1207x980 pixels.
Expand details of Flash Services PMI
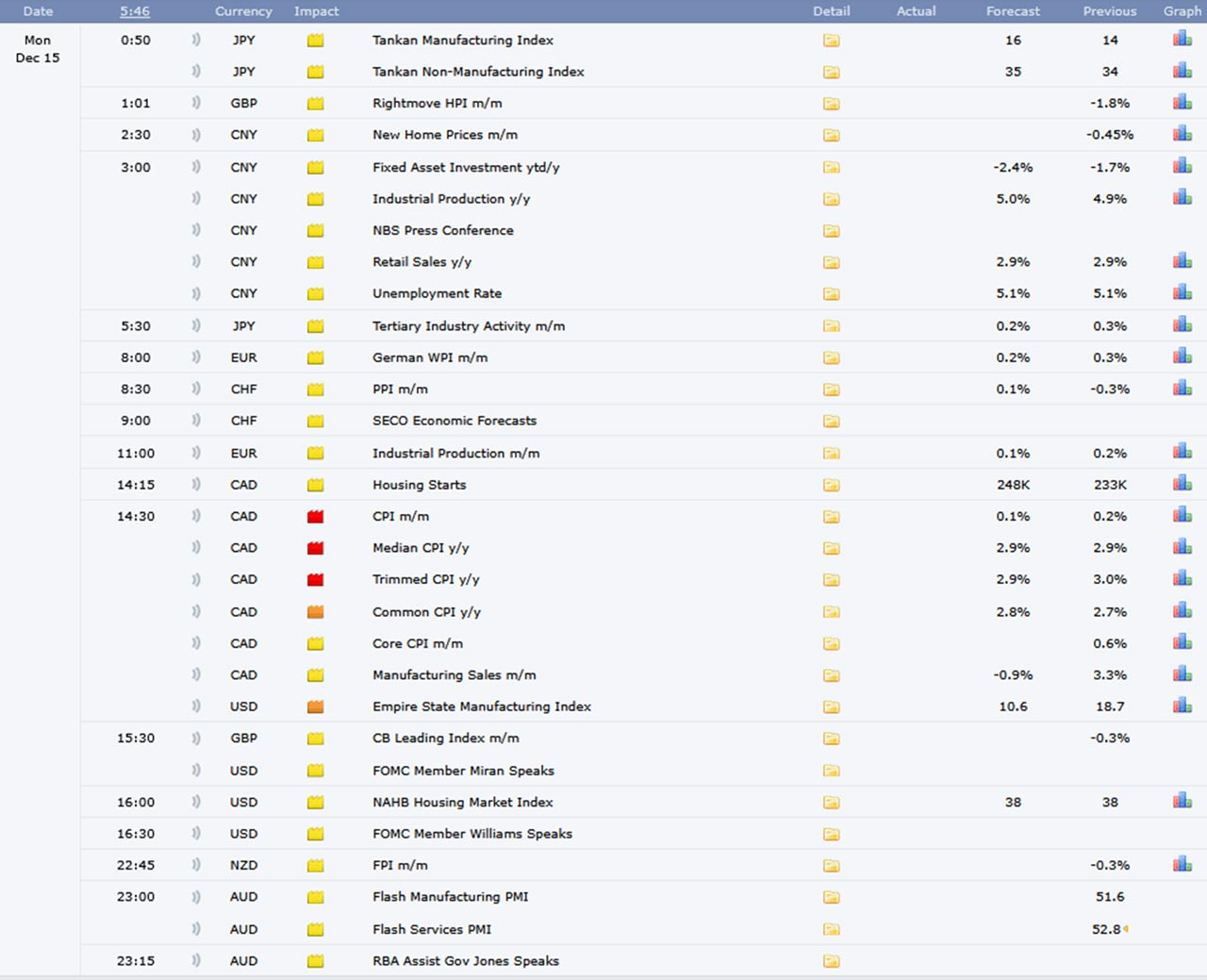pos(831,929)
